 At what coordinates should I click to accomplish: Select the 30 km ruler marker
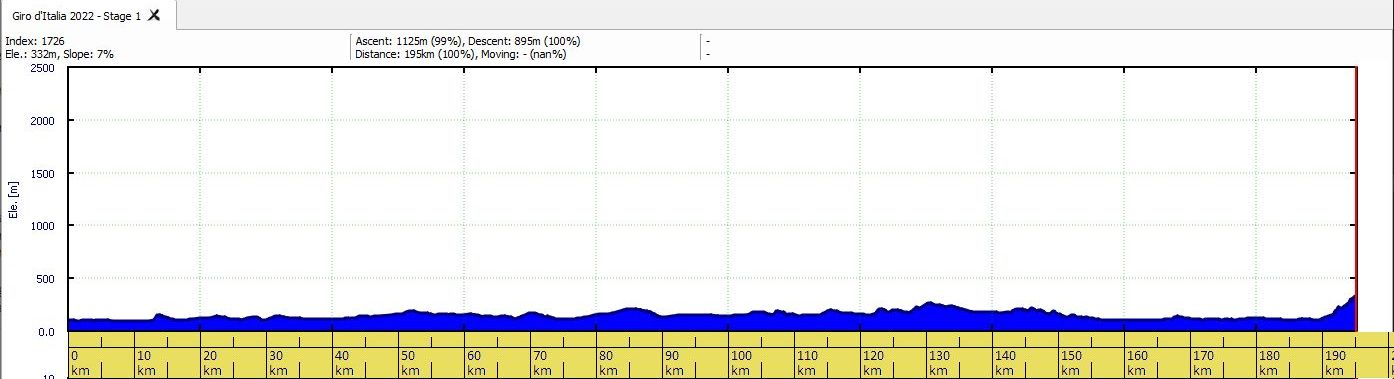[x=278, y=363]
